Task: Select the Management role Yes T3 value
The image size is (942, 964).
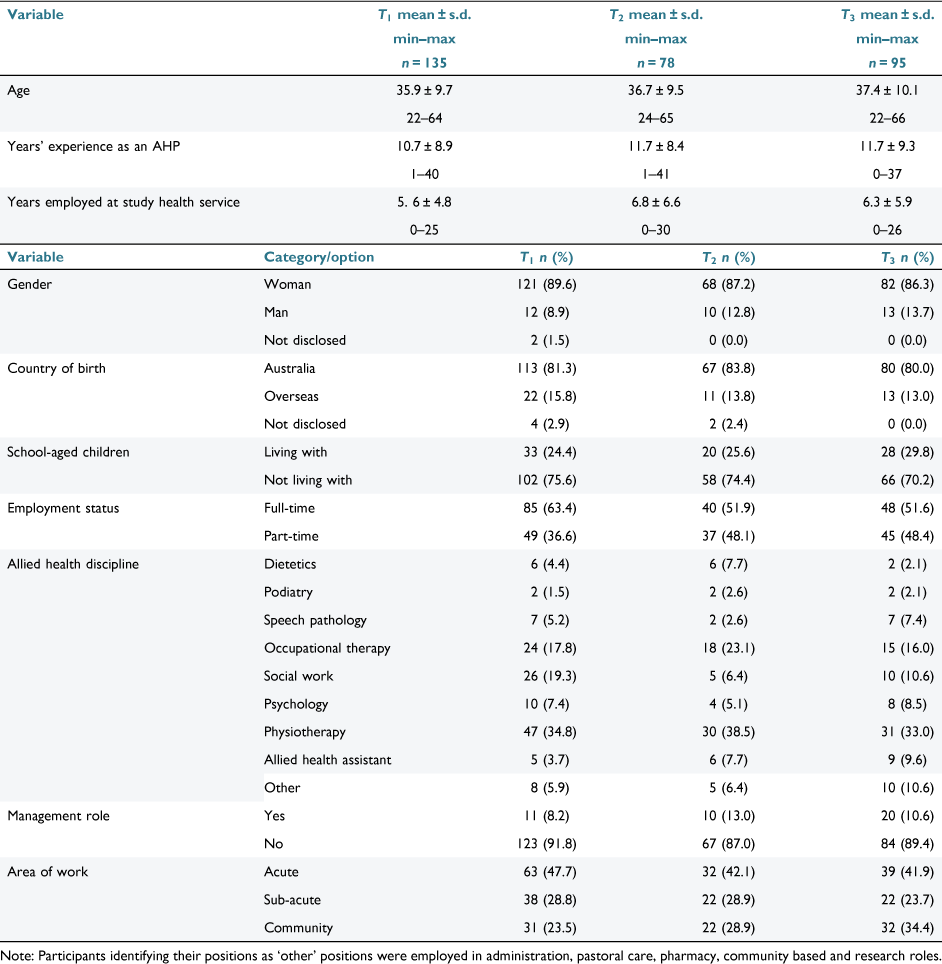Action: [907, 816]
